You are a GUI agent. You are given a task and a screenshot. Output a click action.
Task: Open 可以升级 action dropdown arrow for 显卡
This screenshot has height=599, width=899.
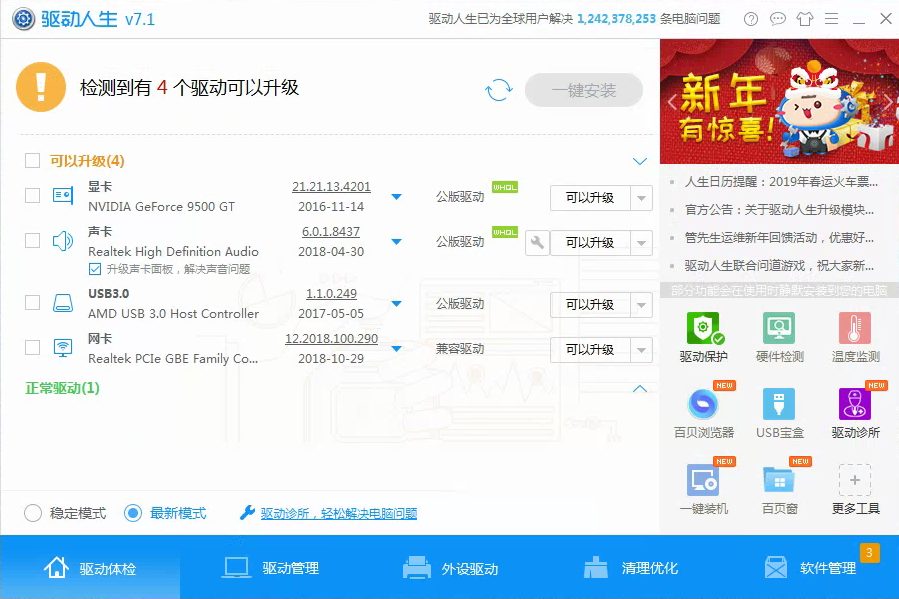coord(641,198)
